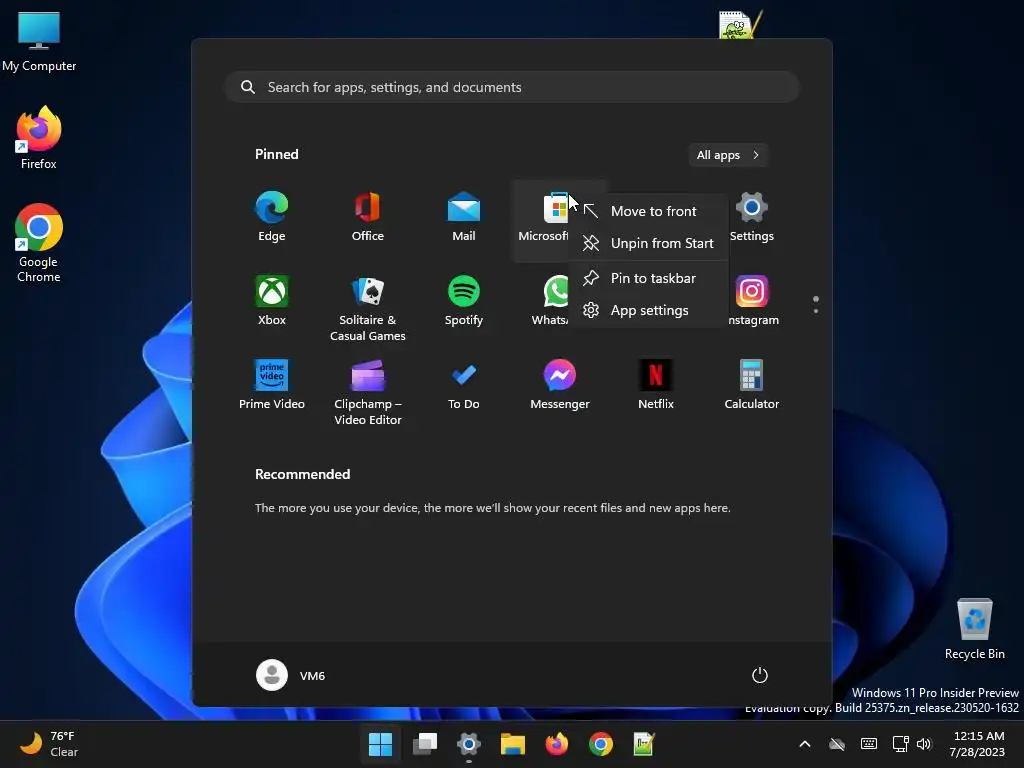Image resolution: width=1024 pixels, height=768 pixels.
Task: Launch Messenger from pinned apps
Action: coord(560,385)
